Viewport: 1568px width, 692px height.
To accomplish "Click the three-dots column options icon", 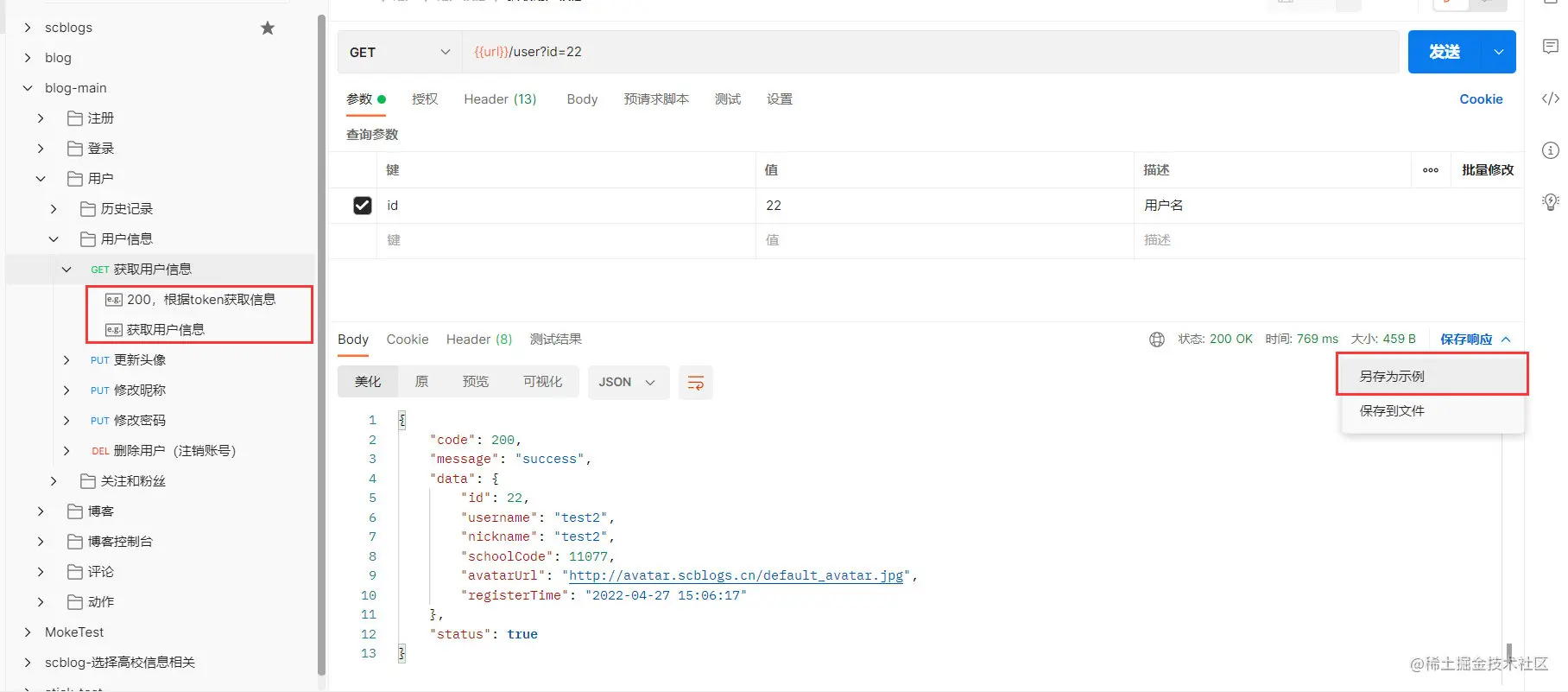I will pyautogui.click(x=1431, y=170).
